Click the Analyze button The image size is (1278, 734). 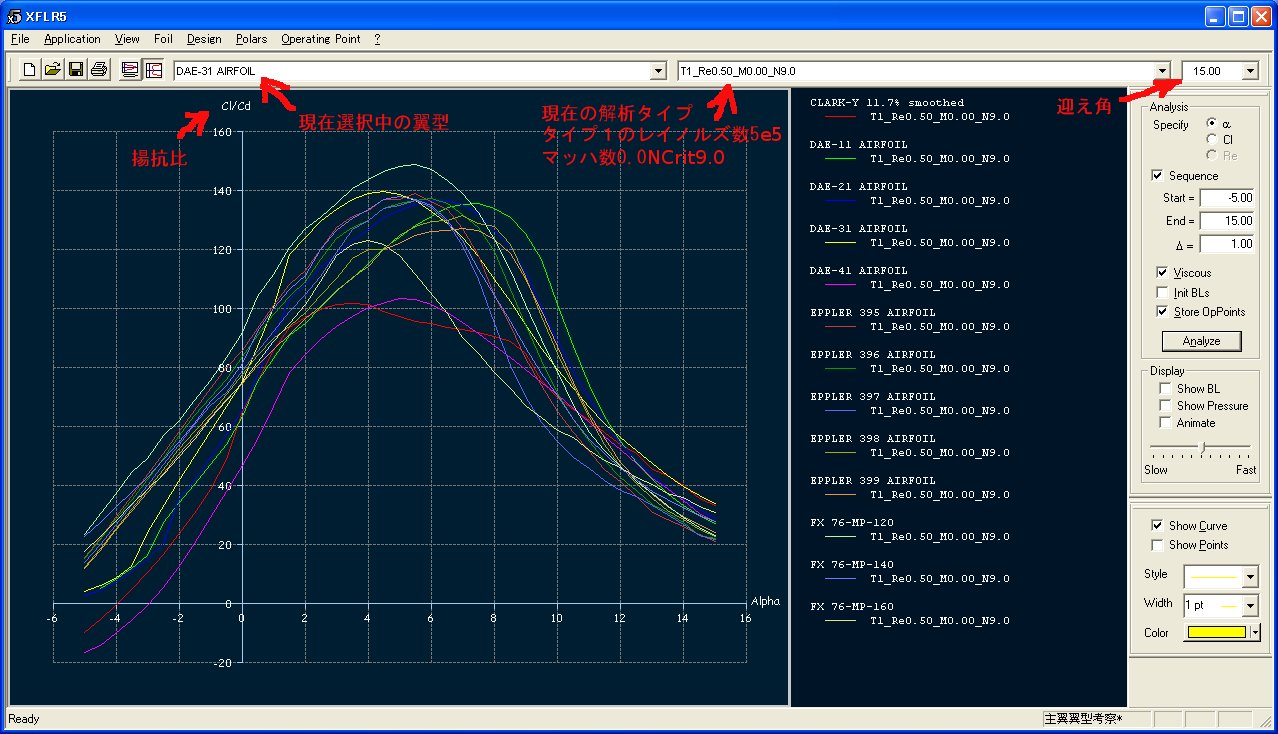click(x=1201, y=341)
